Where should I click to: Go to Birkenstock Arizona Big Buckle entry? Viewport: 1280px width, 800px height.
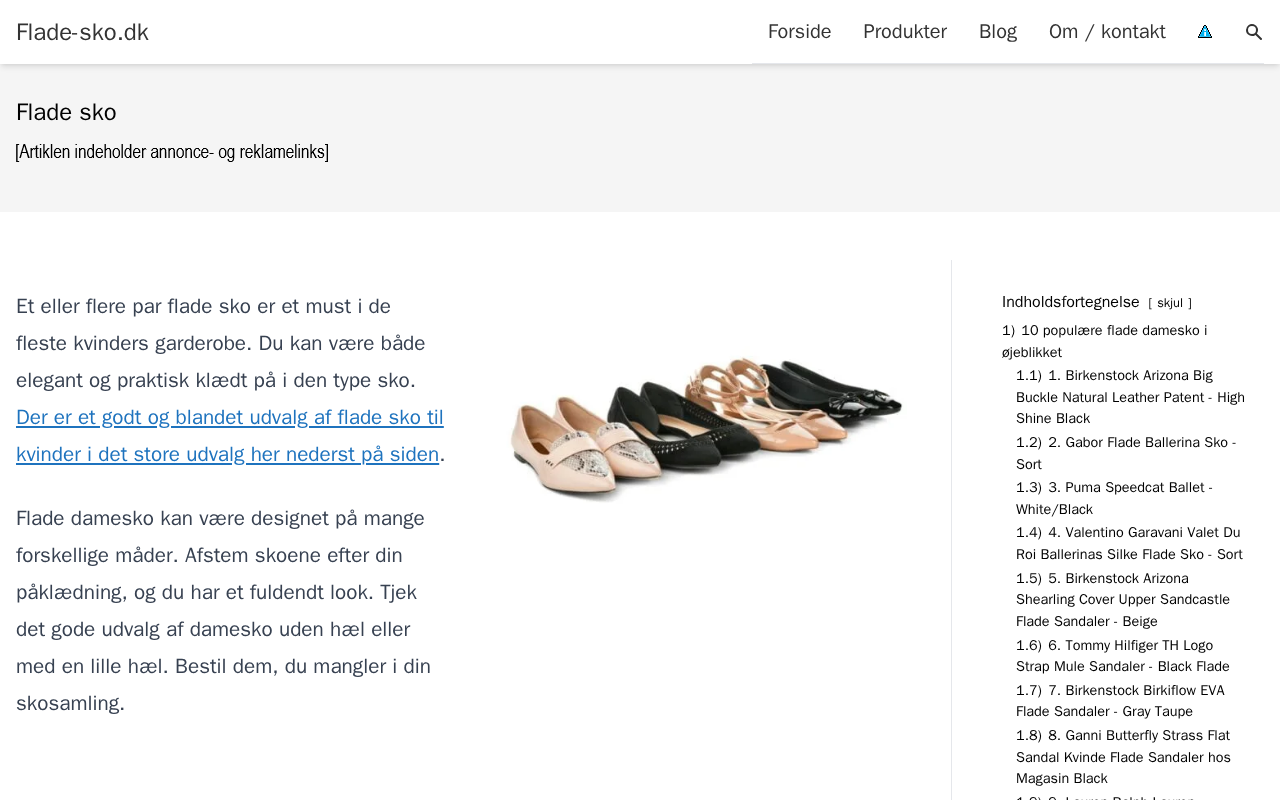(x=1130, y=397)
